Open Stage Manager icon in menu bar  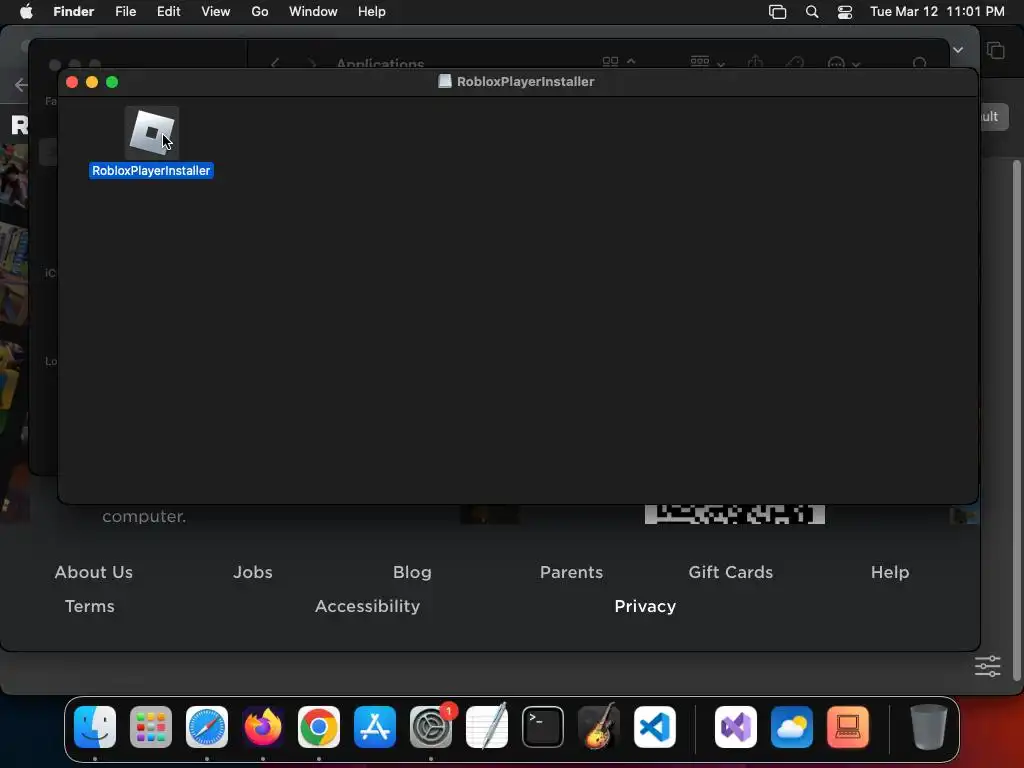[777, 12]
